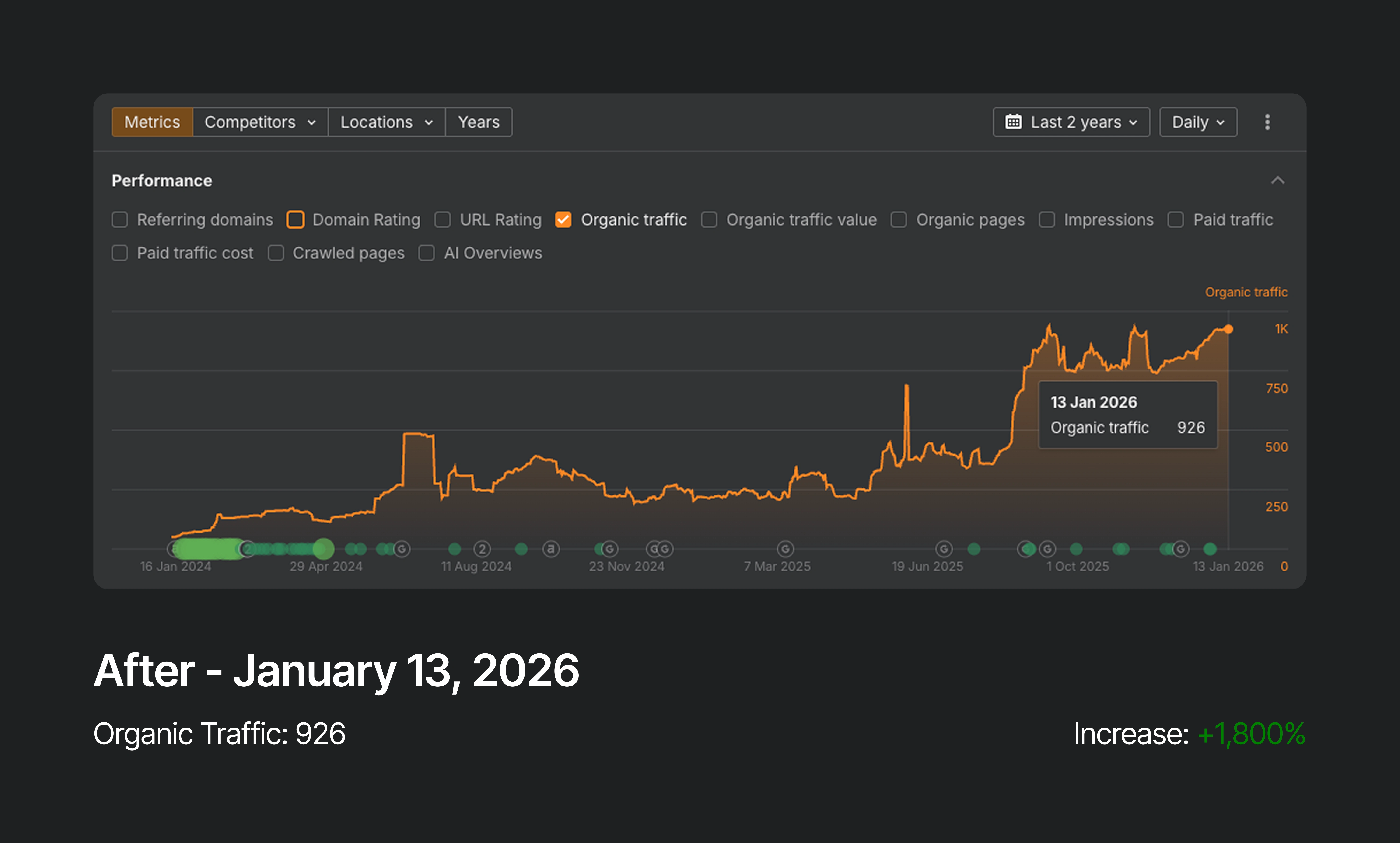Open the Locations dropdown tab
Image resolution: width=1400 pixels, height=843 pixels.
click(x=386, y=122)
